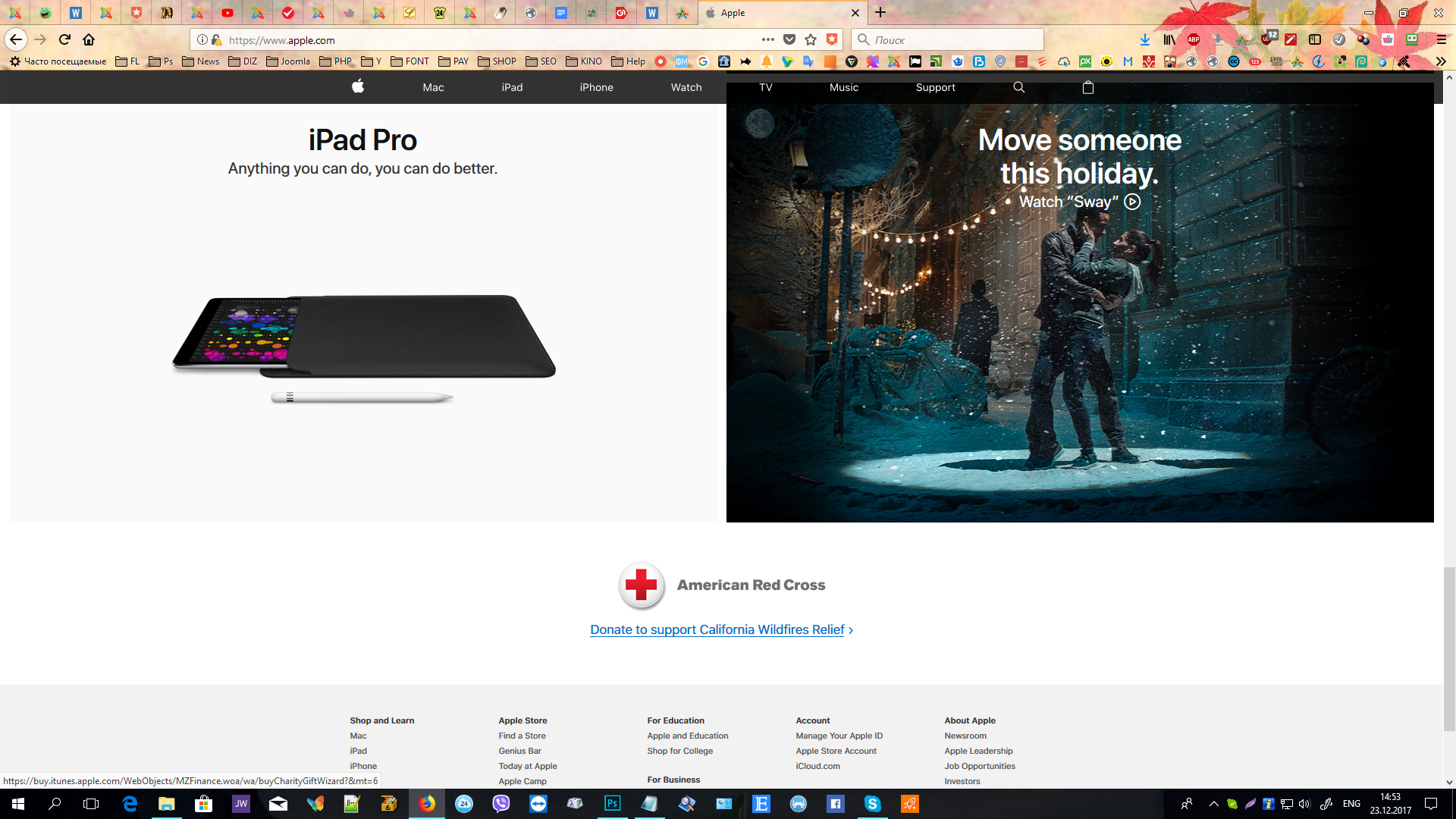Click the ENG language indicator in tray

pos(1351,804)
